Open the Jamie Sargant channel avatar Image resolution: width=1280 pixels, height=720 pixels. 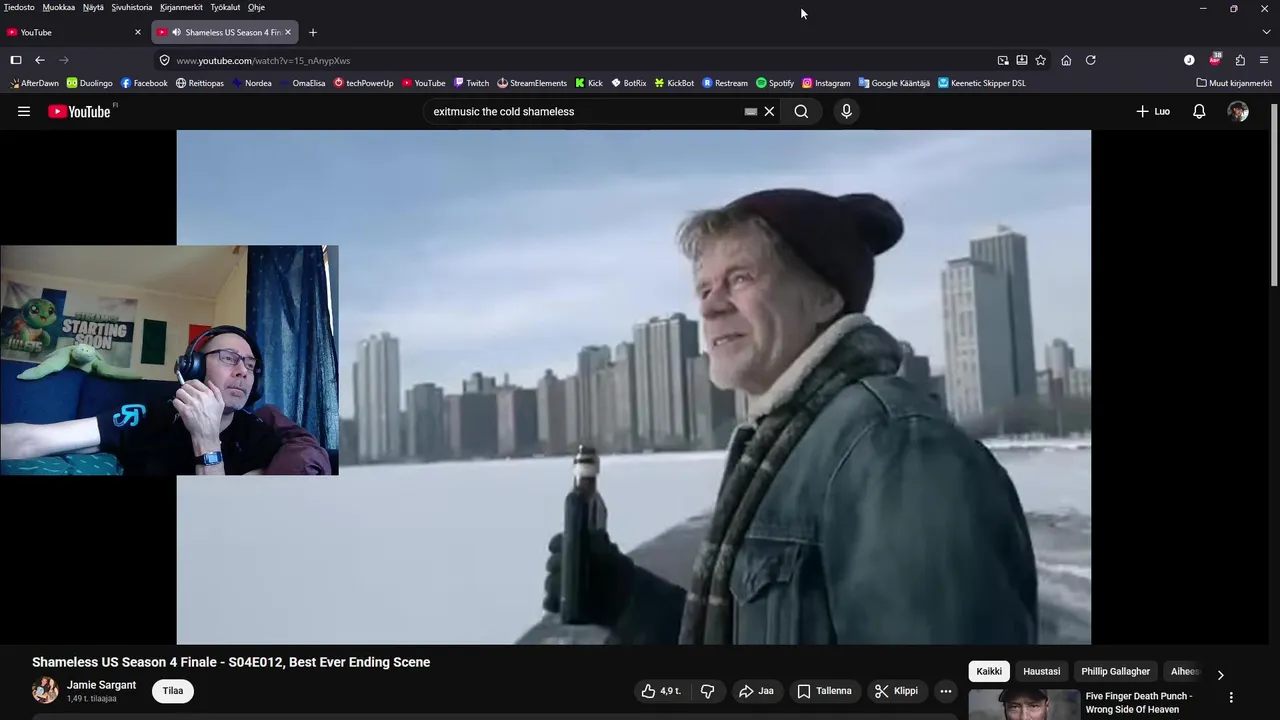click(45, 690)
